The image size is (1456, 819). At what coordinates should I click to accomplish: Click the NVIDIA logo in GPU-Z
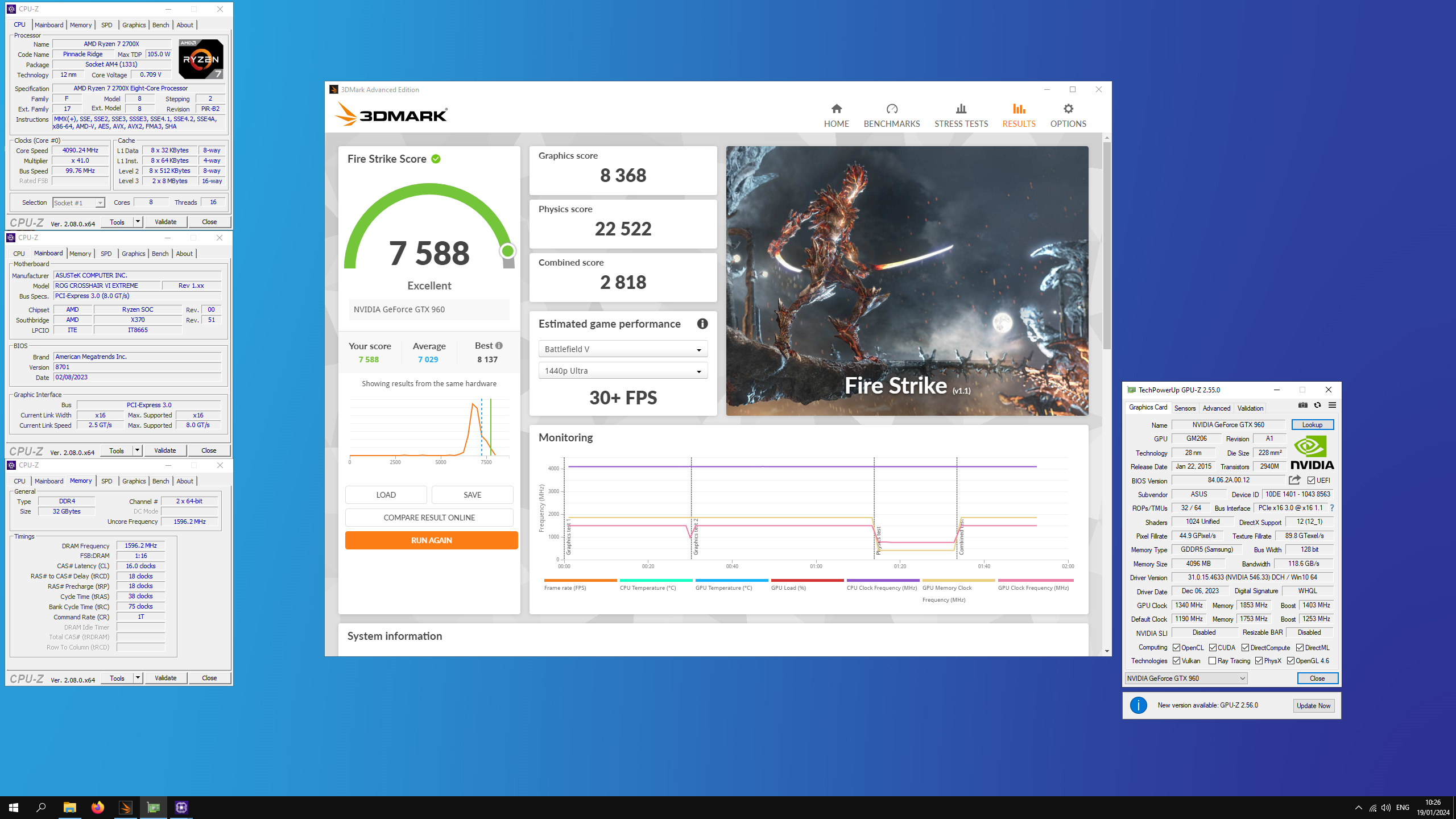(x=1312, y=452)
